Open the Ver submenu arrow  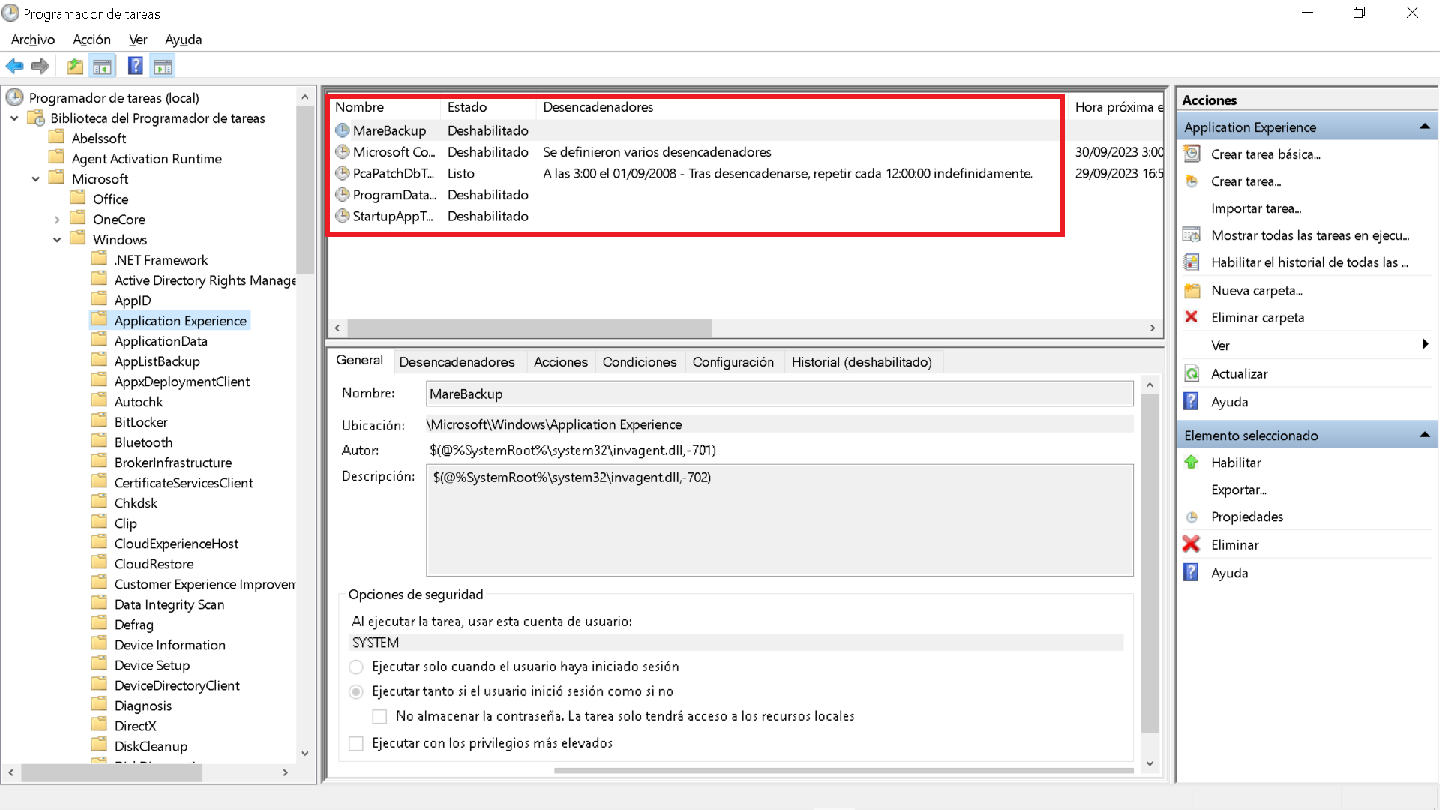pos(1425,345)
